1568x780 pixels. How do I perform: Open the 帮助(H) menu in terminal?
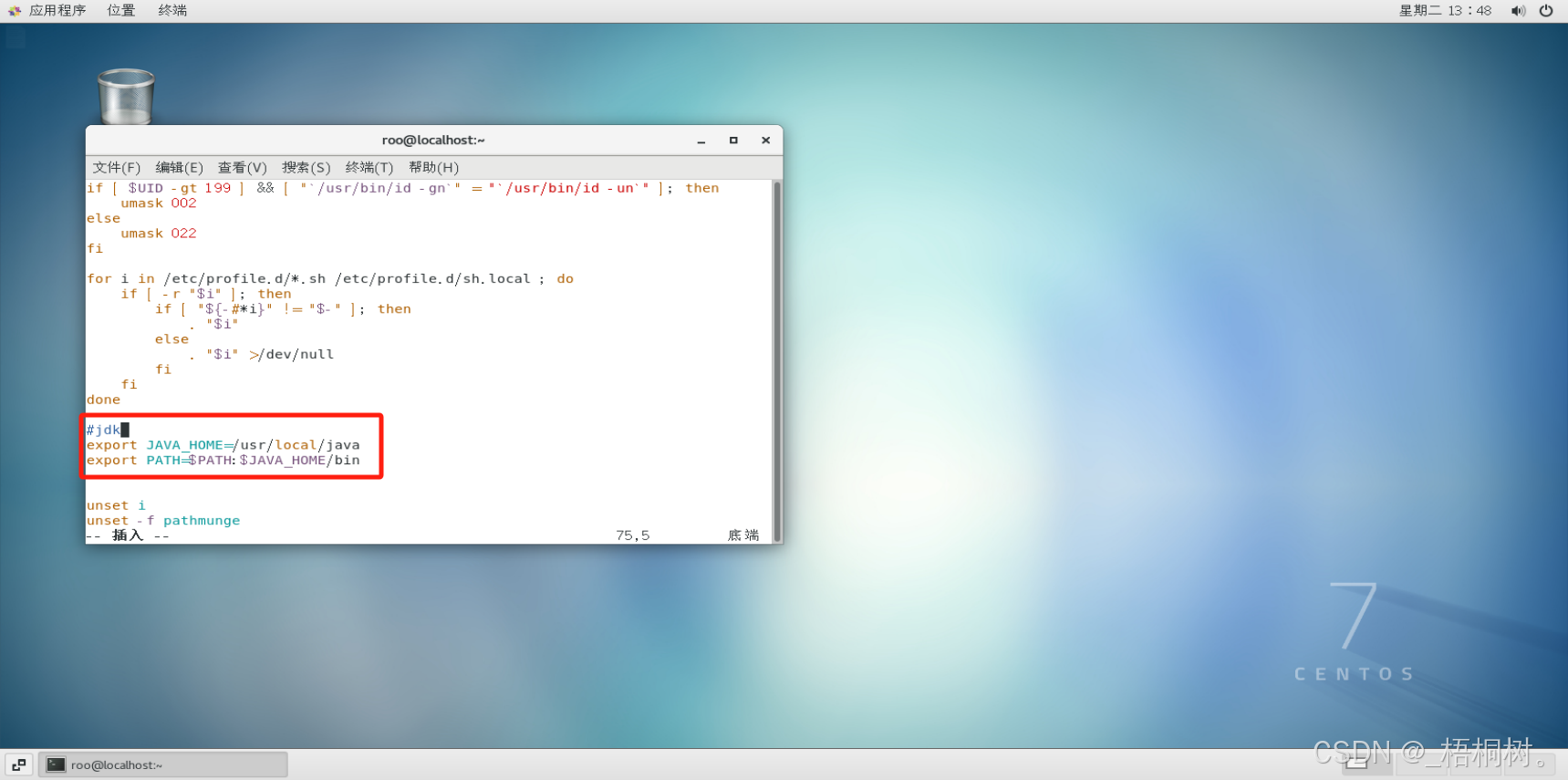[x=433, y=168]
